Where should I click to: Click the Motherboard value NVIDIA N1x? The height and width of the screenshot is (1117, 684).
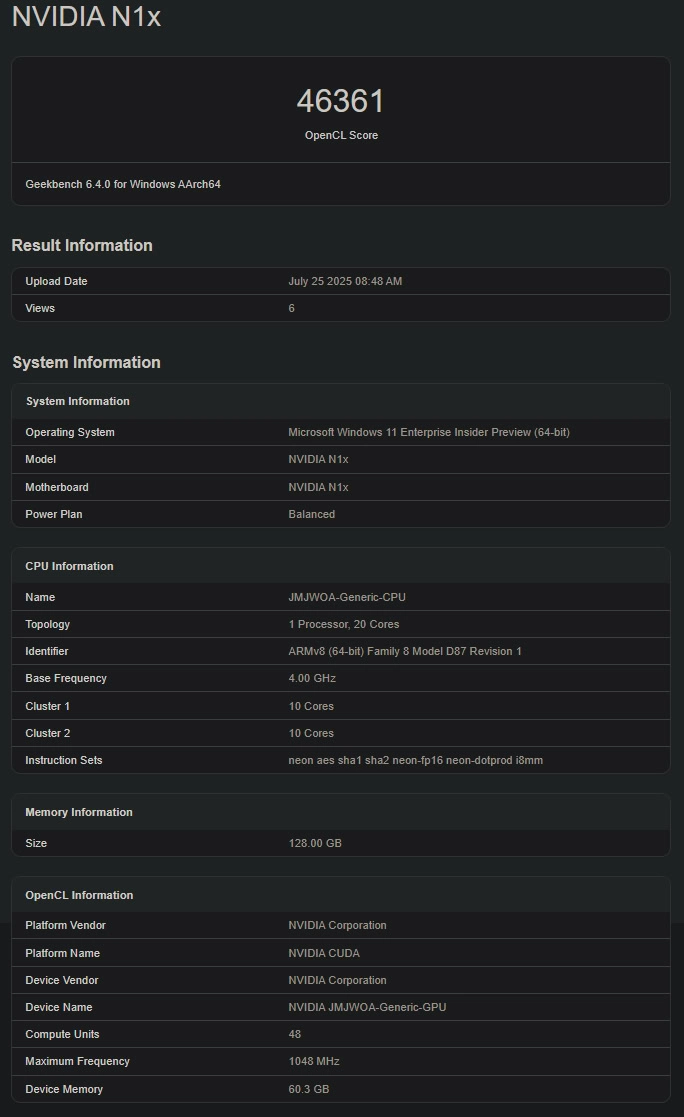pos(318,487)
